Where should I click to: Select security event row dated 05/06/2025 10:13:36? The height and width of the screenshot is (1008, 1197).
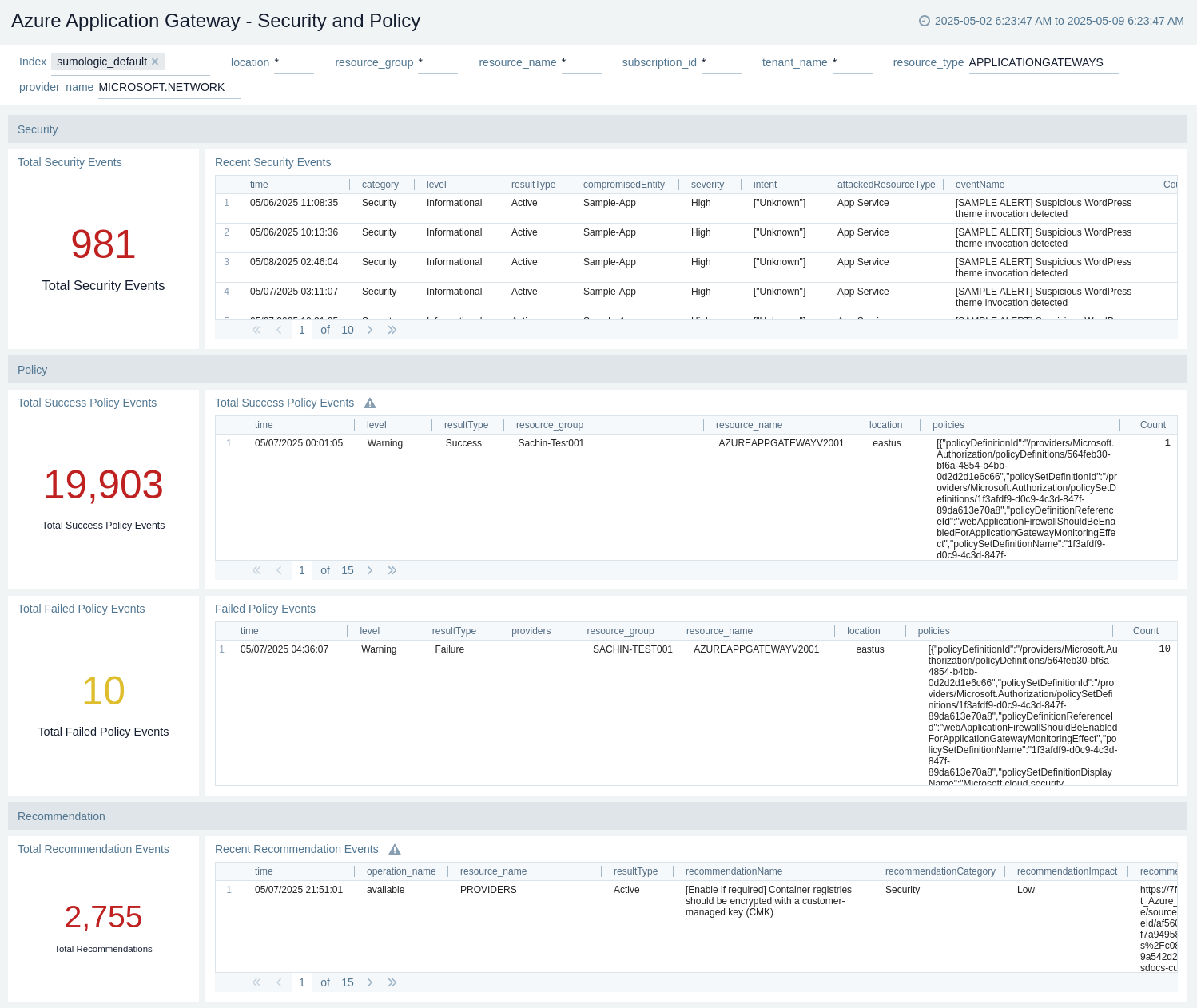[x=696, y=238]
